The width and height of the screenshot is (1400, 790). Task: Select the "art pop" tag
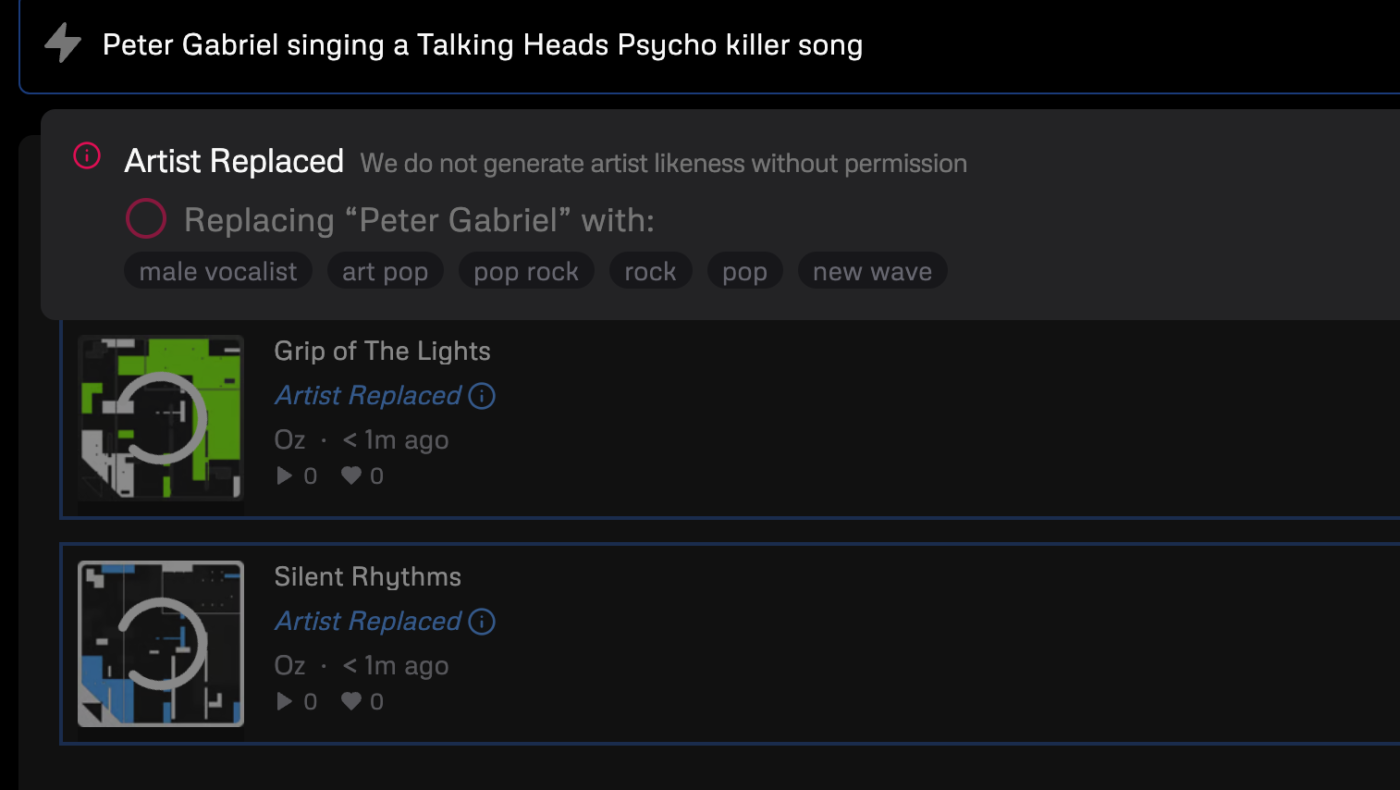[x=385, y=271]
